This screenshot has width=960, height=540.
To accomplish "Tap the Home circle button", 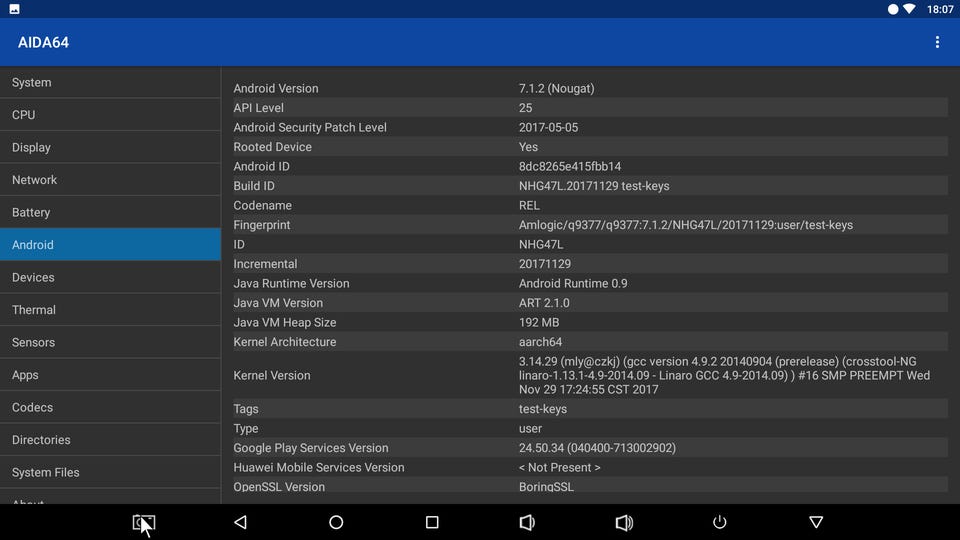I will [336, 522].
